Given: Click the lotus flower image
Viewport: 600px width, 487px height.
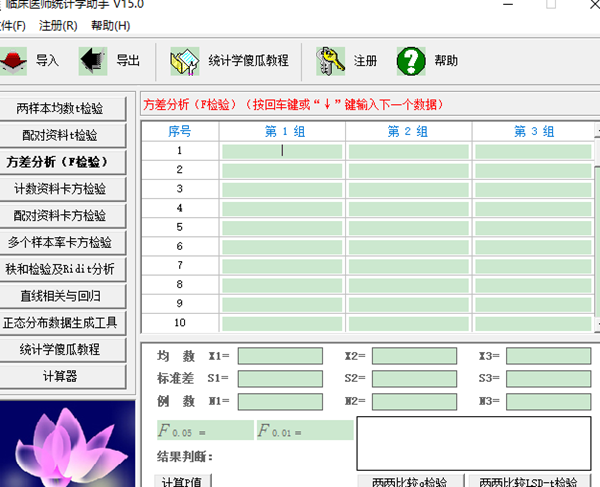Looking at the screenshot, I should (67, 444).
